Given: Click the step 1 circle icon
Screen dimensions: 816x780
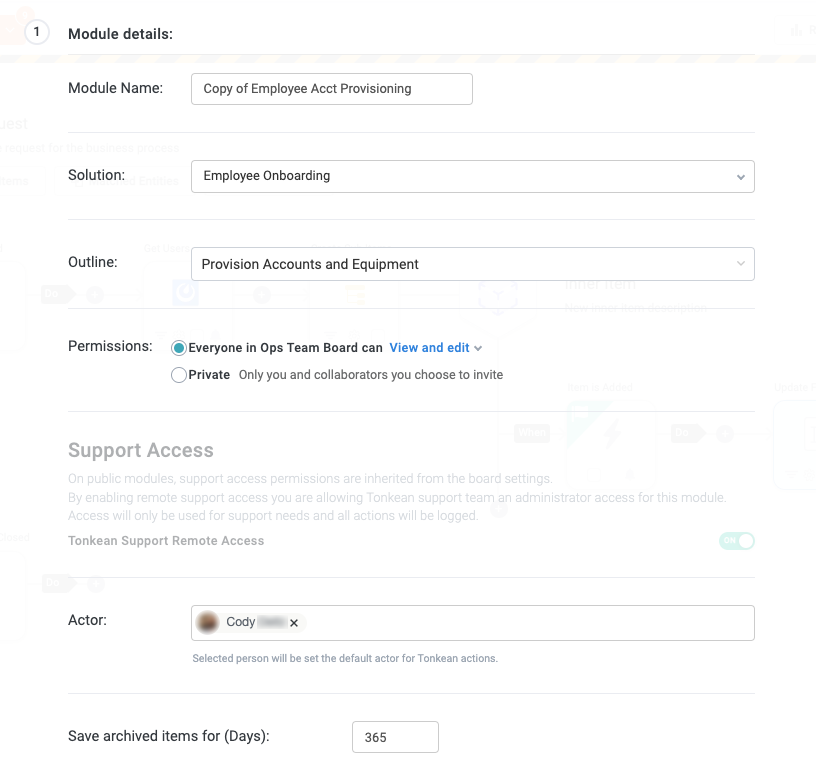Looking at the screenshot, I should 37,33.
